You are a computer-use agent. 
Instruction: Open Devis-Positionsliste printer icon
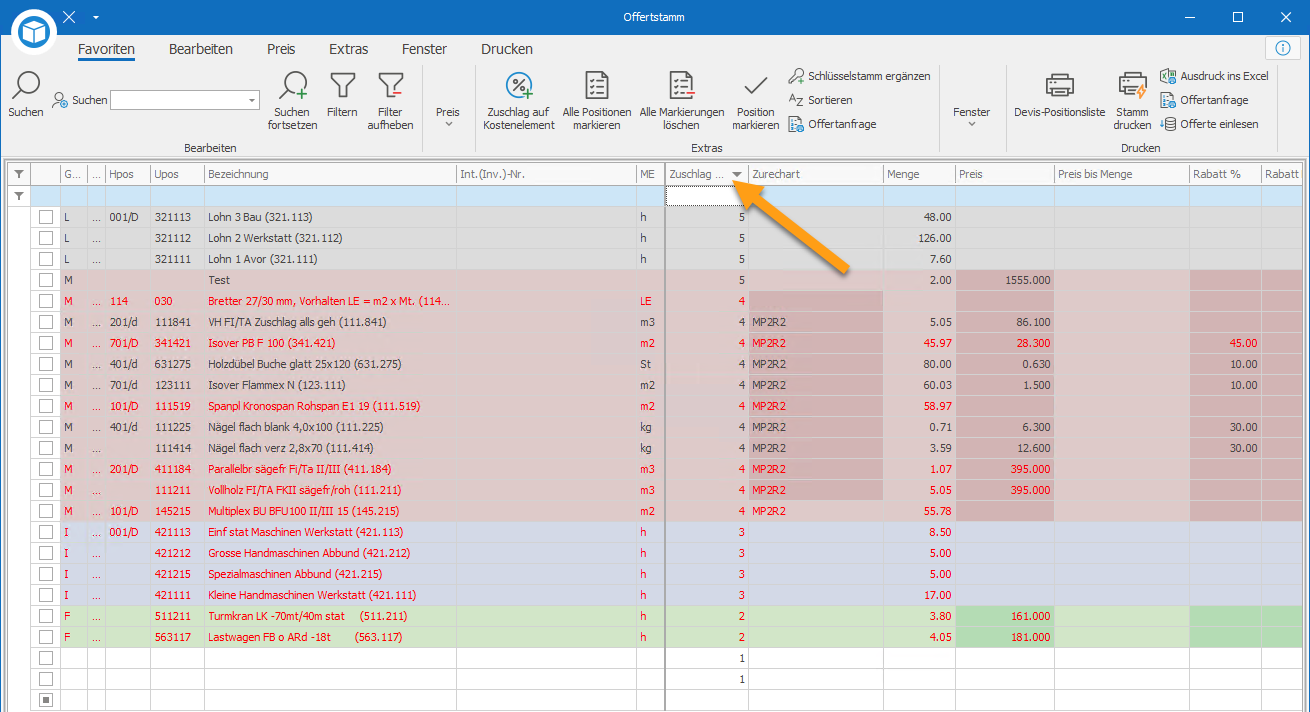(x=1060, y=86)
